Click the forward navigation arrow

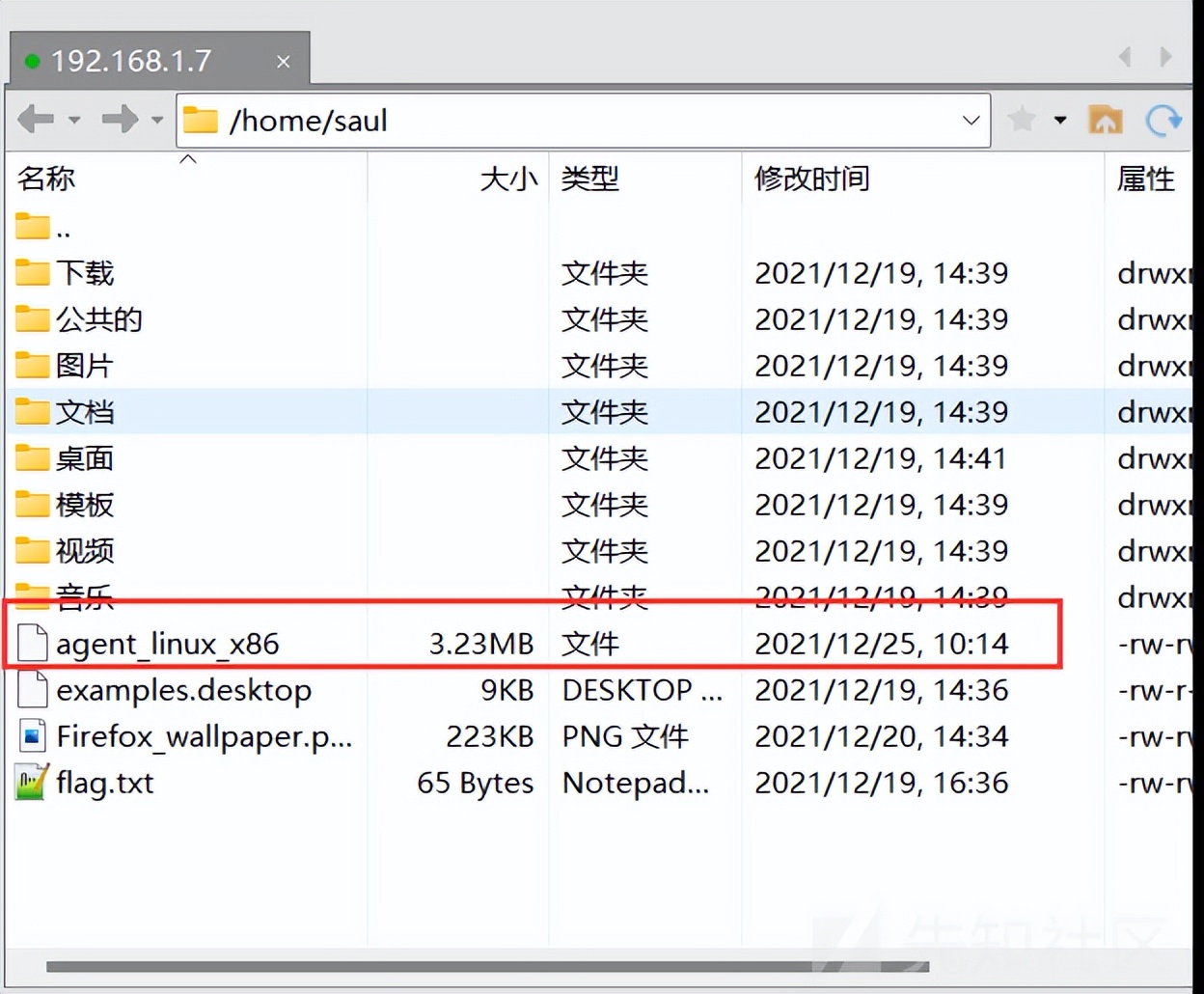pyautogui.click(x=120, y=120)
